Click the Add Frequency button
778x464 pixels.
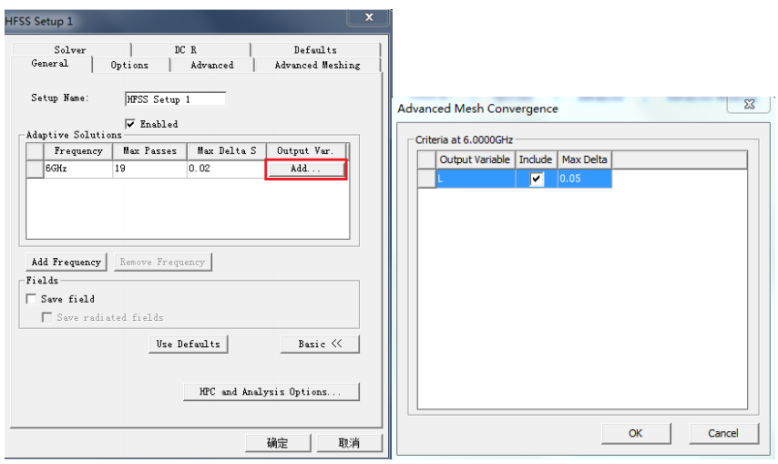(x=66, y=262)
